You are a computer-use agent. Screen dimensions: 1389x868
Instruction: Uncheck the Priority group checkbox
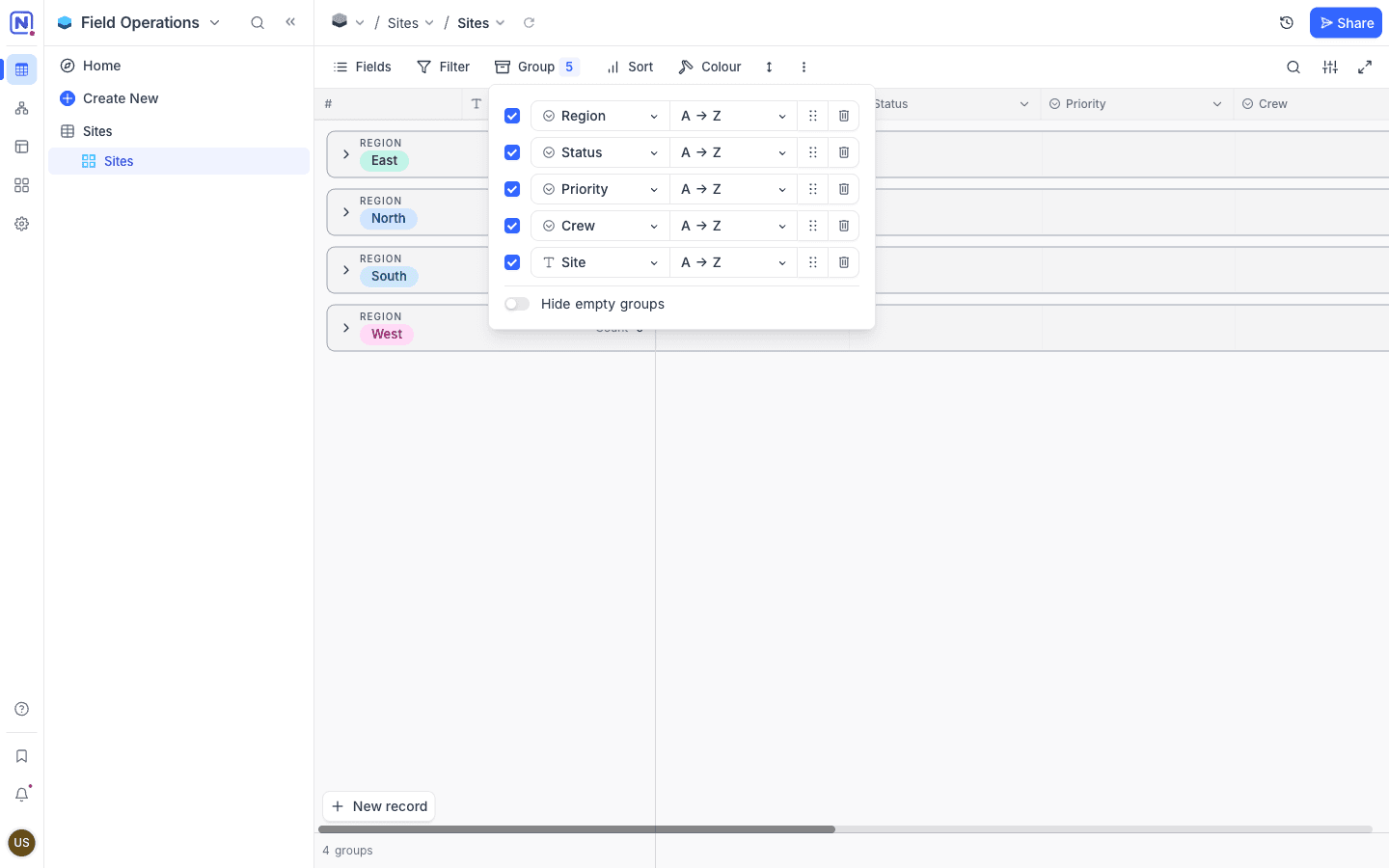coord(512,189)
